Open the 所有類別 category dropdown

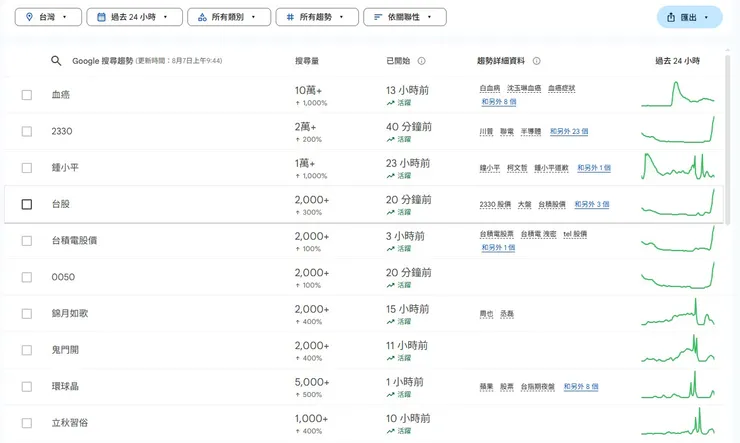[x=229, y=17]
